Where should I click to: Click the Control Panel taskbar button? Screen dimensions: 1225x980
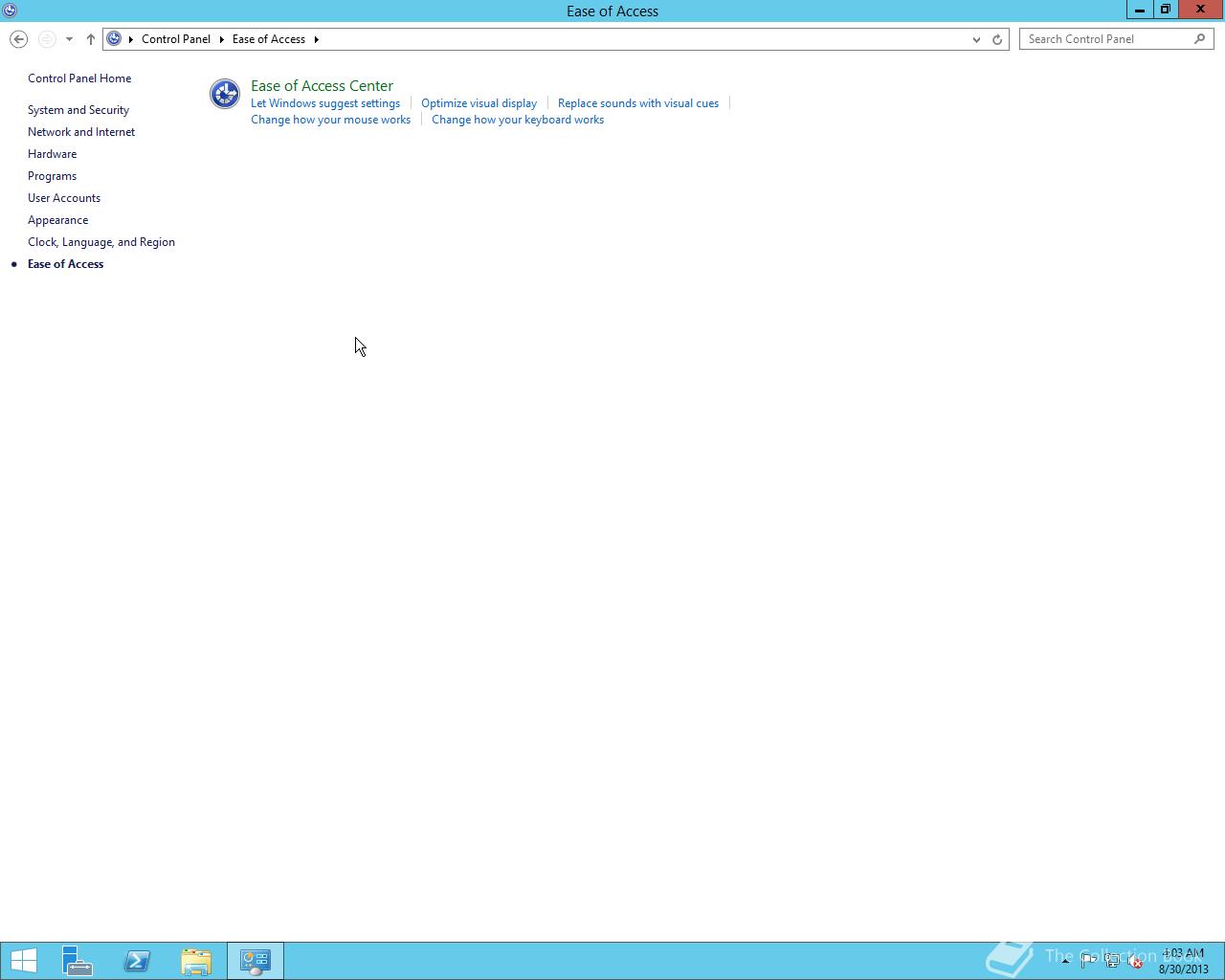click(256, 961)
